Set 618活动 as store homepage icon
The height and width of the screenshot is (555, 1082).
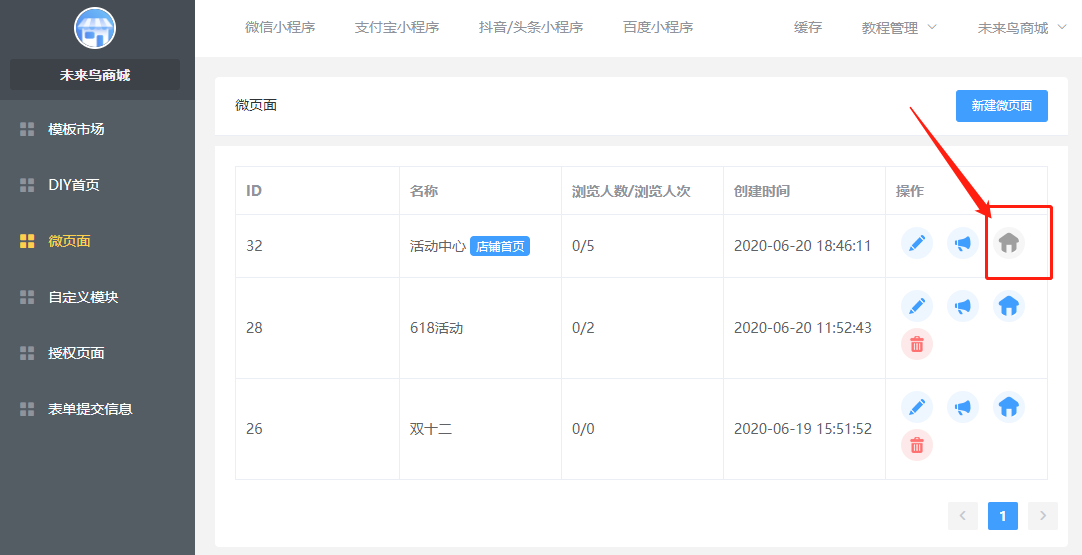click(x=1009, y=306)
